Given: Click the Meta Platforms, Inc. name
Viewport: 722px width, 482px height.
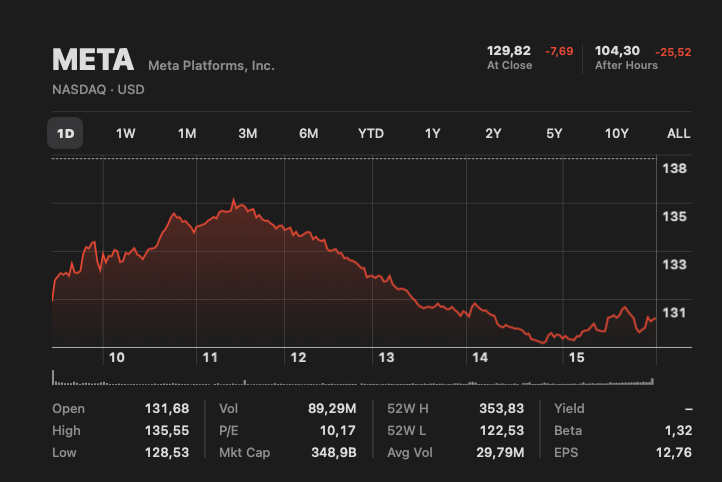Looking at the screenshot, I should pos(211,65).
